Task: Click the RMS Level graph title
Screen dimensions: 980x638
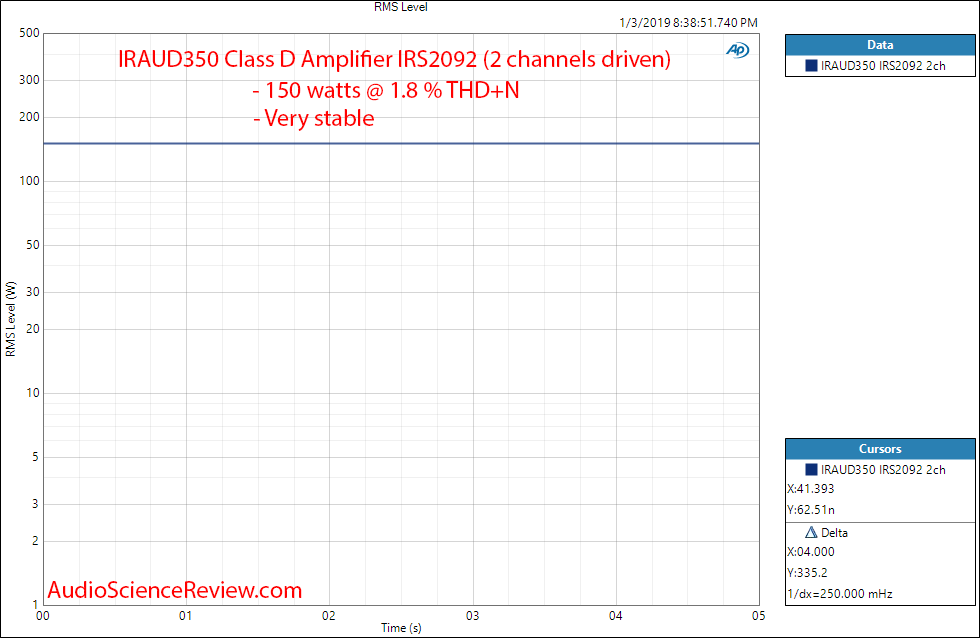Action: 401,7
